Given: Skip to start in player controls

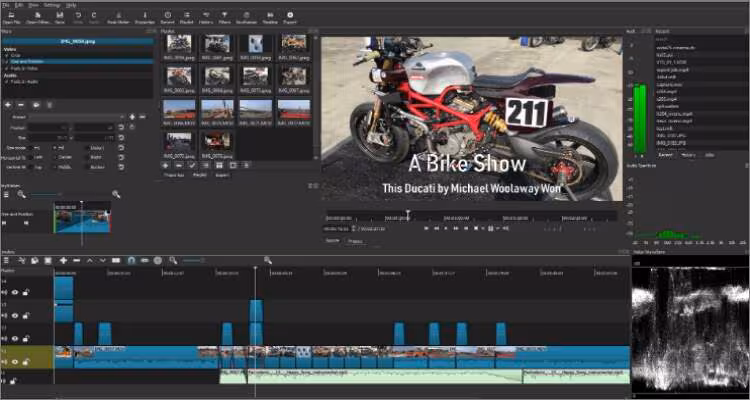Looking at the screenshot, I should [x=426, y=229].
